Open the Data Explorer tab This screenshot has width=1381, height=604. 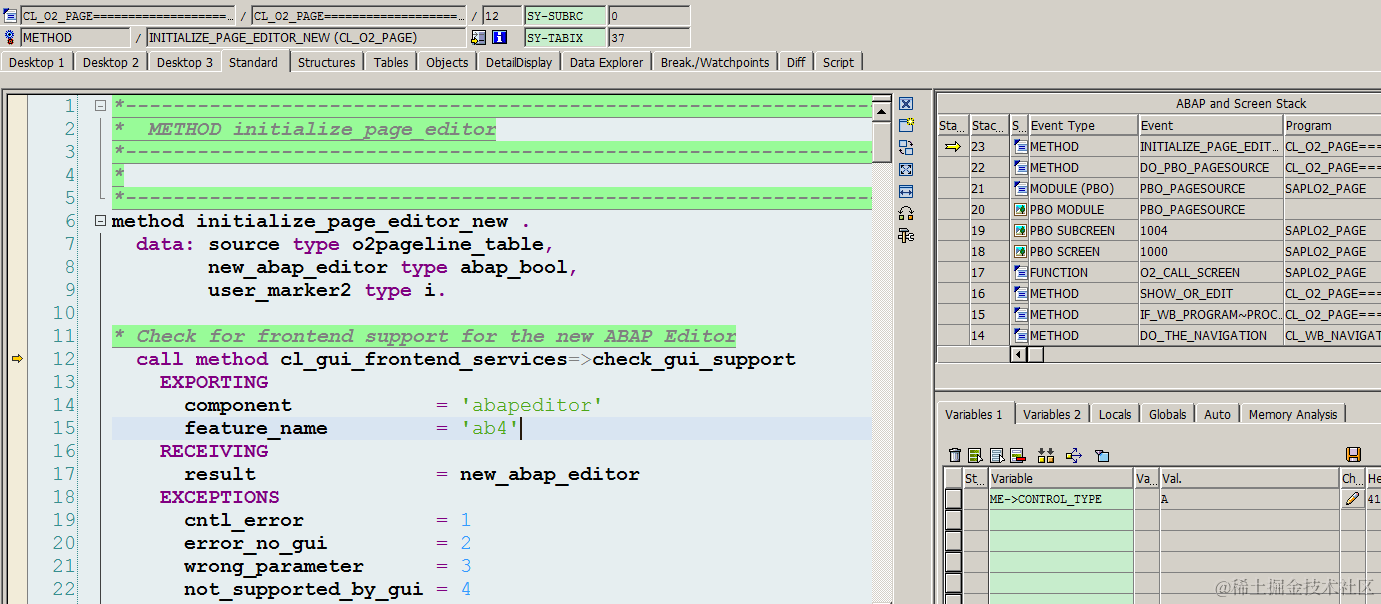[x=607, y=62]
